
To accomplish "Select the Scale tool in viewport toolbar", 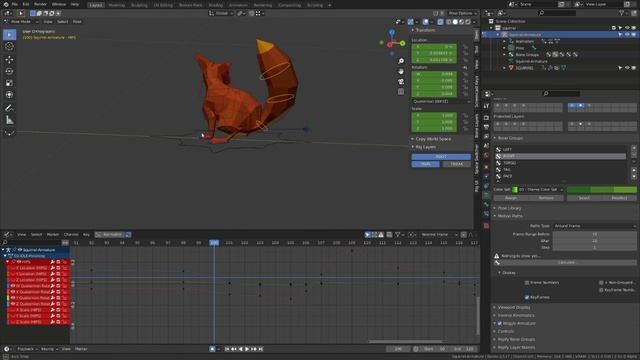I will tap(9, 83).
